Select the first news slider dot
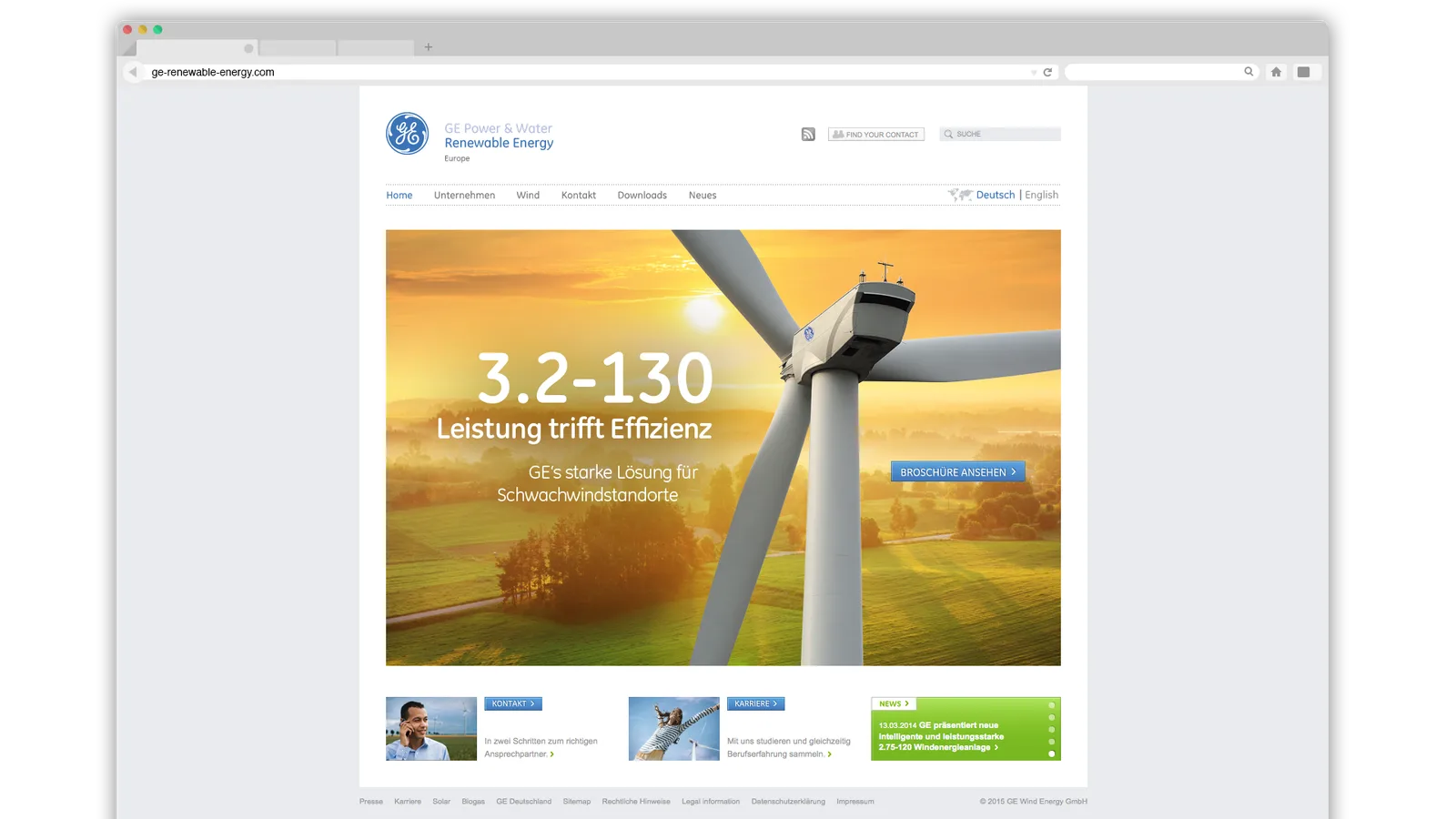 point(1052,705)
